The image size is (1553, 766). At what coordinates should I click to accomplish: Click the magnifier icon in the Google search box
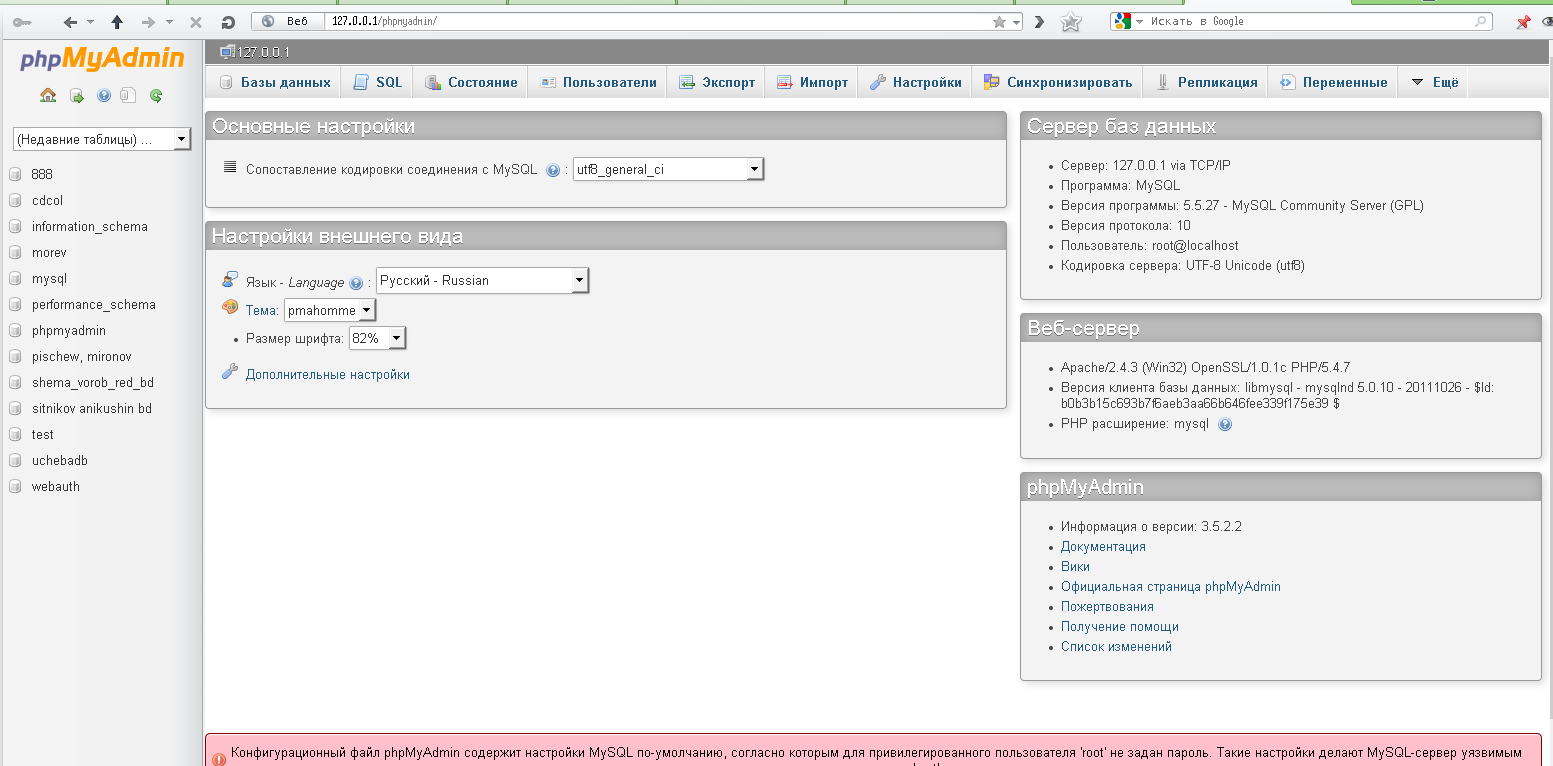click(1481, 21)
